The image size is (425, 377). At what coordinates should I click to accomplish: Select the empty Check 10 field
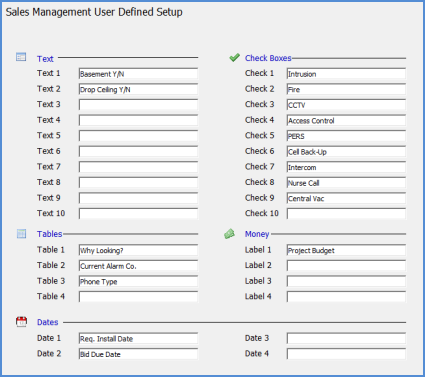tap(346, 214)
